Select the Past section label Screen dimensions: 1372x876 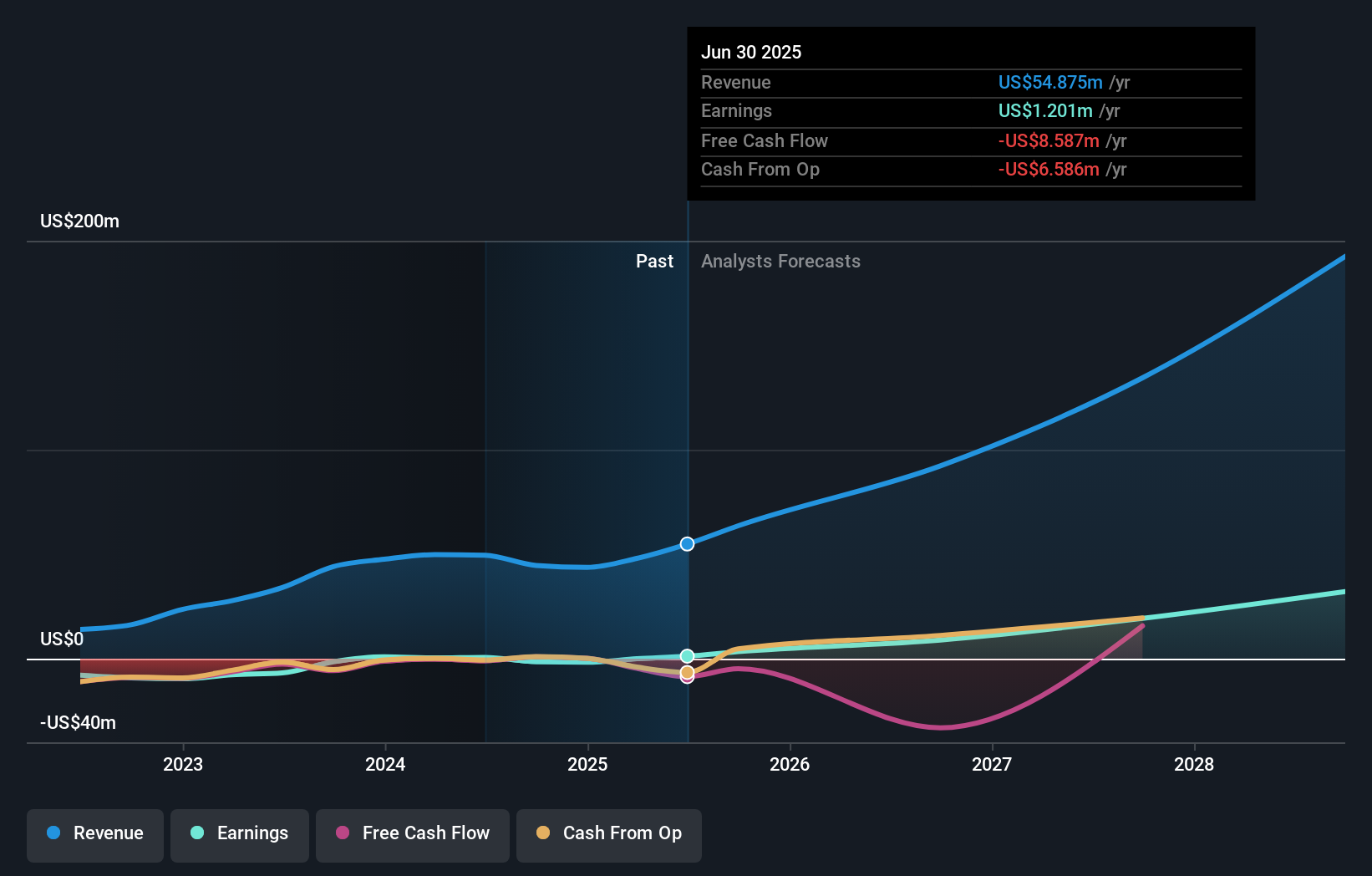(x=654, y=261)
